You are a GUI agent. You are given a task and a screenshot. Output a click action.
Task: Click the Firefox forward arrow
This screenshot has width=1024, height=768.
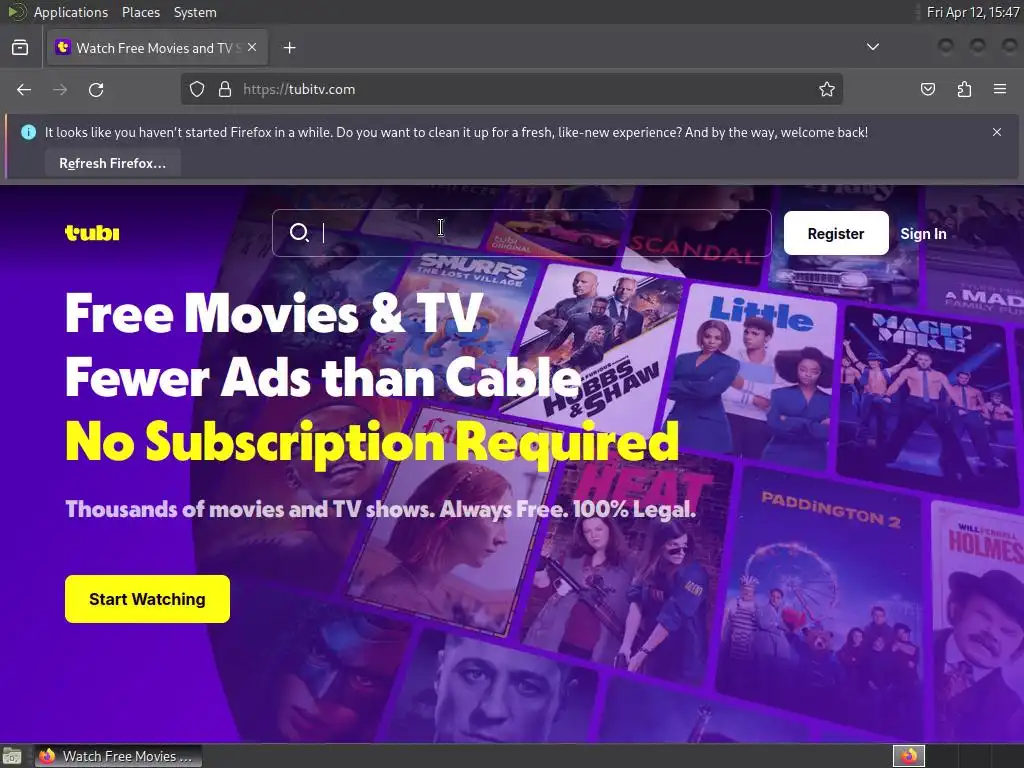[60, 89]
